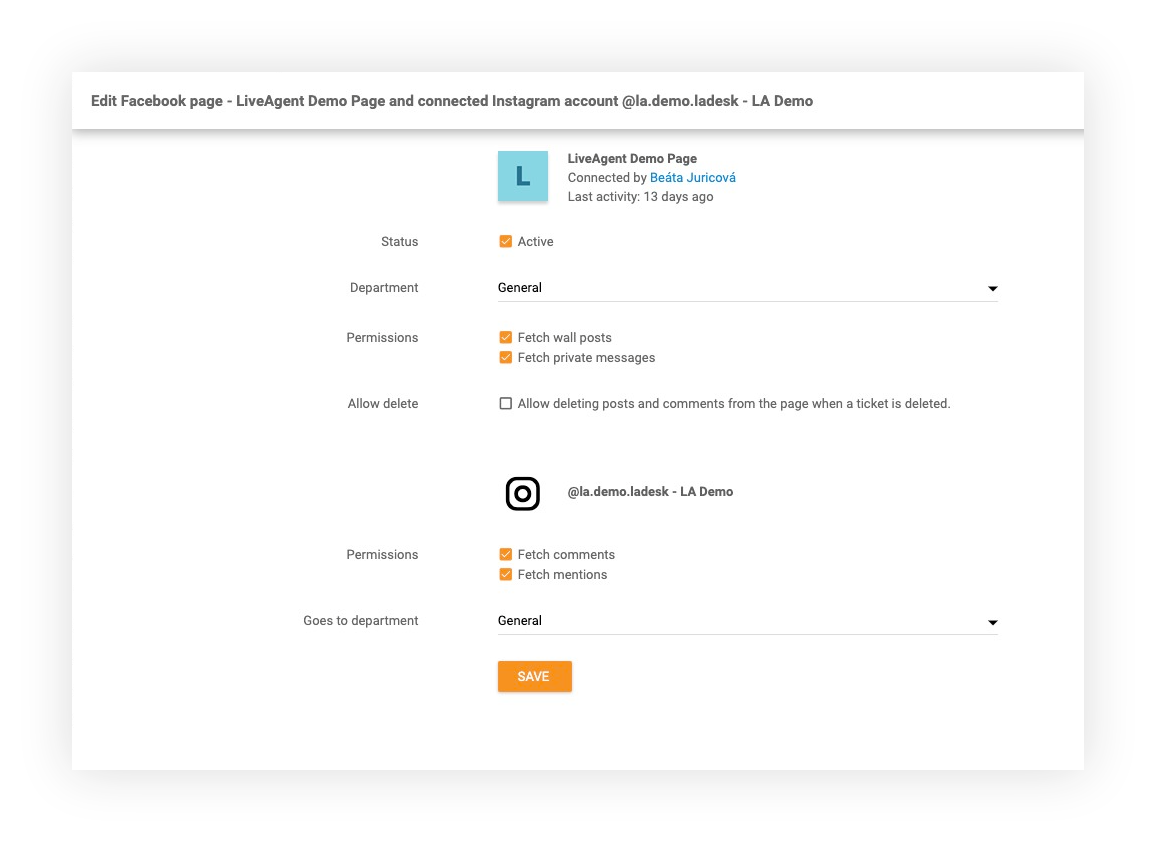Screen dimensions: 1156x842
Task: Toggle the Fetch comments permission
Action: (x=506, y=554)
